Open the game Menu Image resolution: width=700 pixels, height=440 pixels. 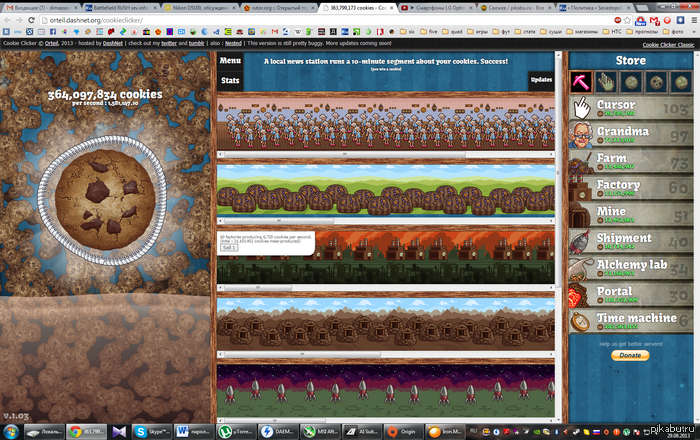(x=230, y=61)
